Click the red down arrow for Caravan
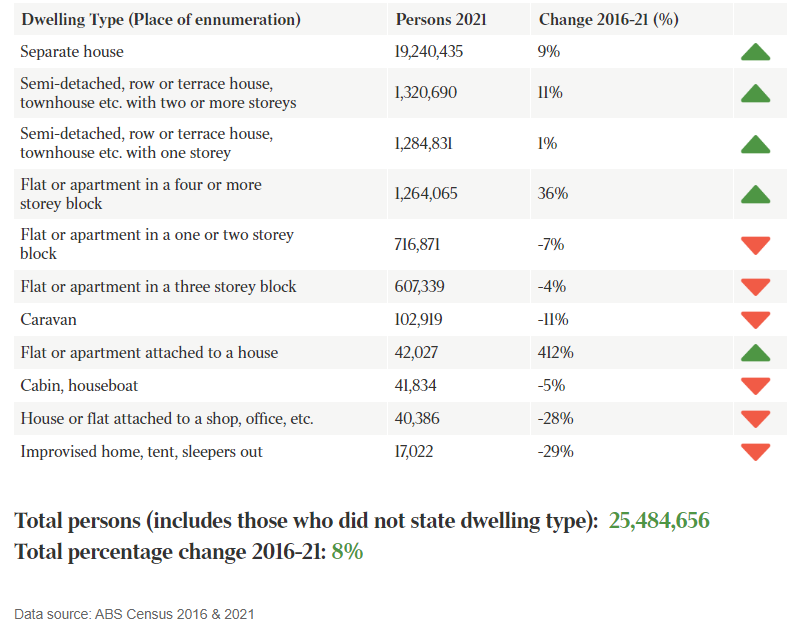 pos(755,320)
